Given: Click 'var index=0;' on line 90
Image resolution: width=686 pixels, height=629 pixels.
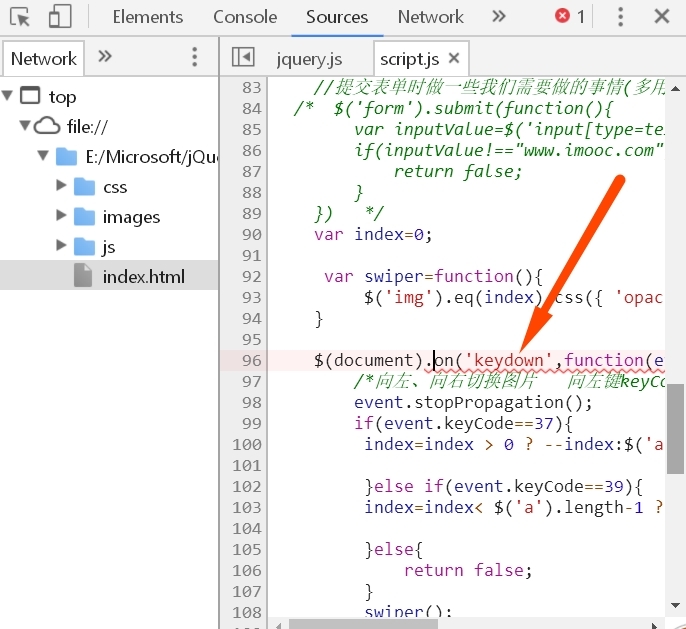Looking at the screenshot, I should pyautogui.click(x=373, y=234).
